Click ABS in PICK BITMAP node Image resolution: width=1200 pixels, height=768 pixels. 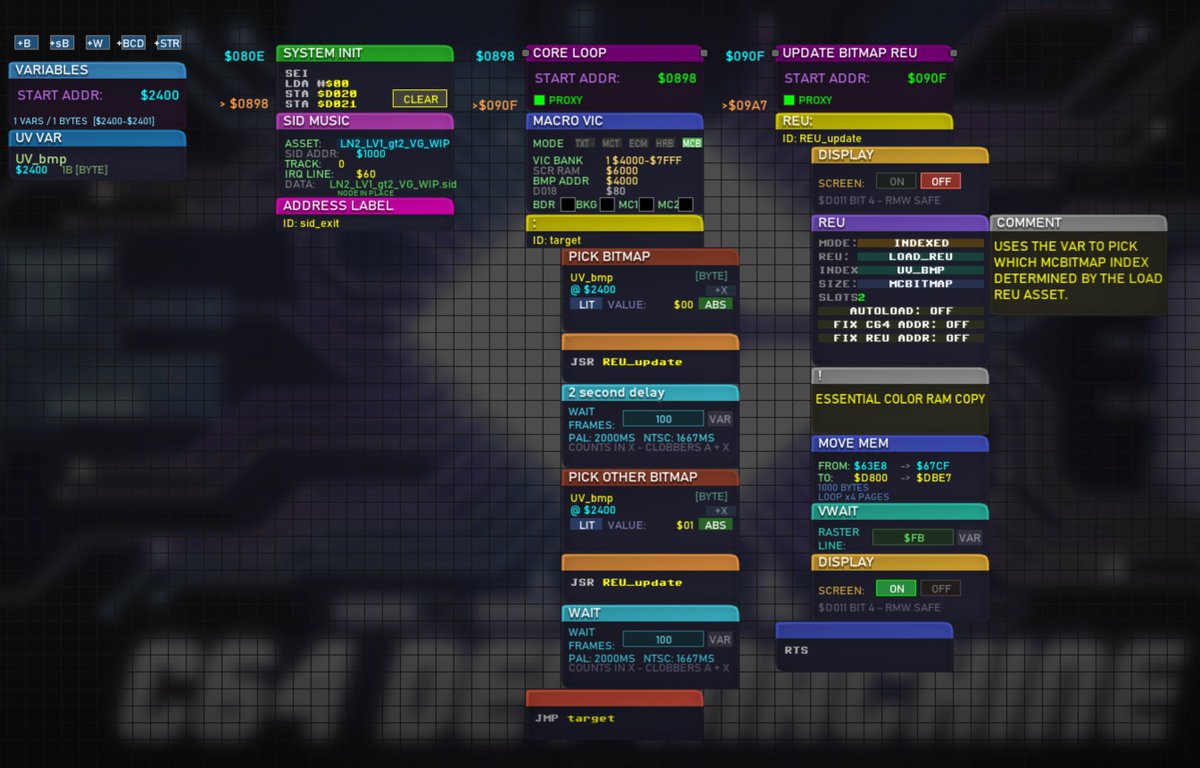point(716,304)
